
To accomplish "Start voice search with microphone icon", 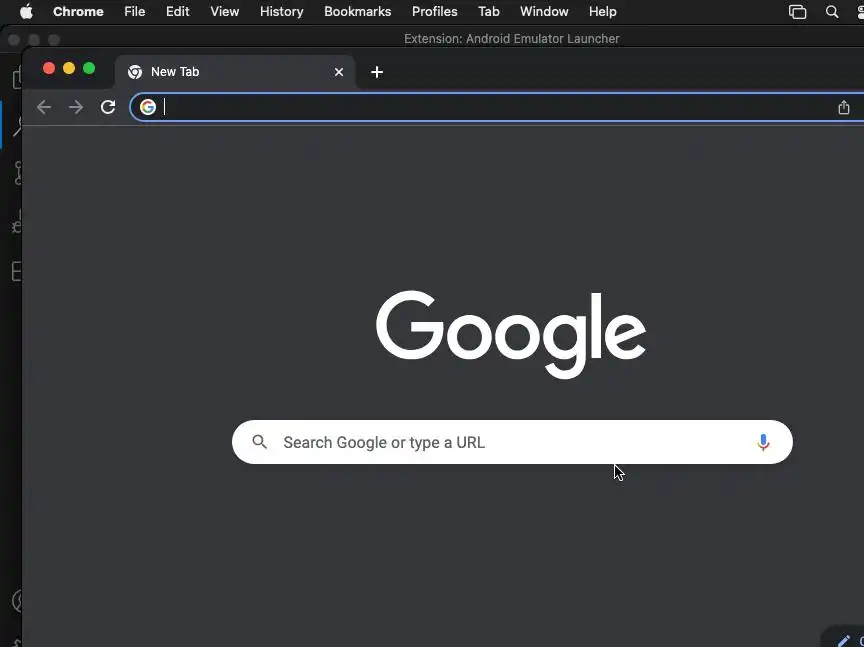I will tap(763, 443).
